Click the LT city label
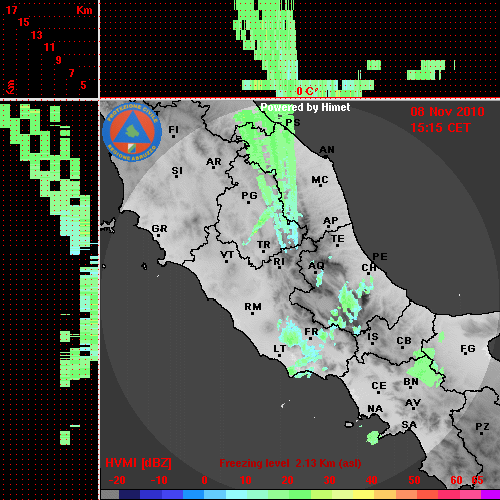The width and height of the screenshot is (500, 500). [280, 349]
